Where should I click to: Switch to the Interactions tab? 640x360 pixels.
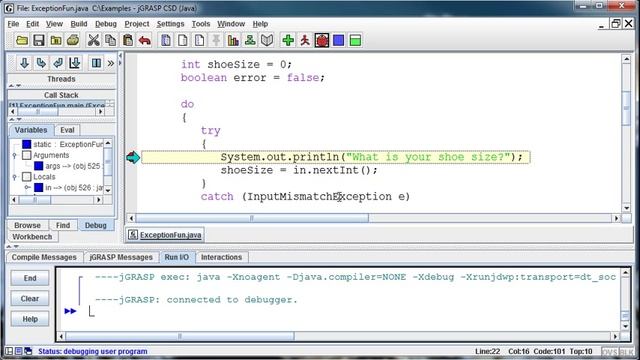pyautogui.click(x=221, y=257)
